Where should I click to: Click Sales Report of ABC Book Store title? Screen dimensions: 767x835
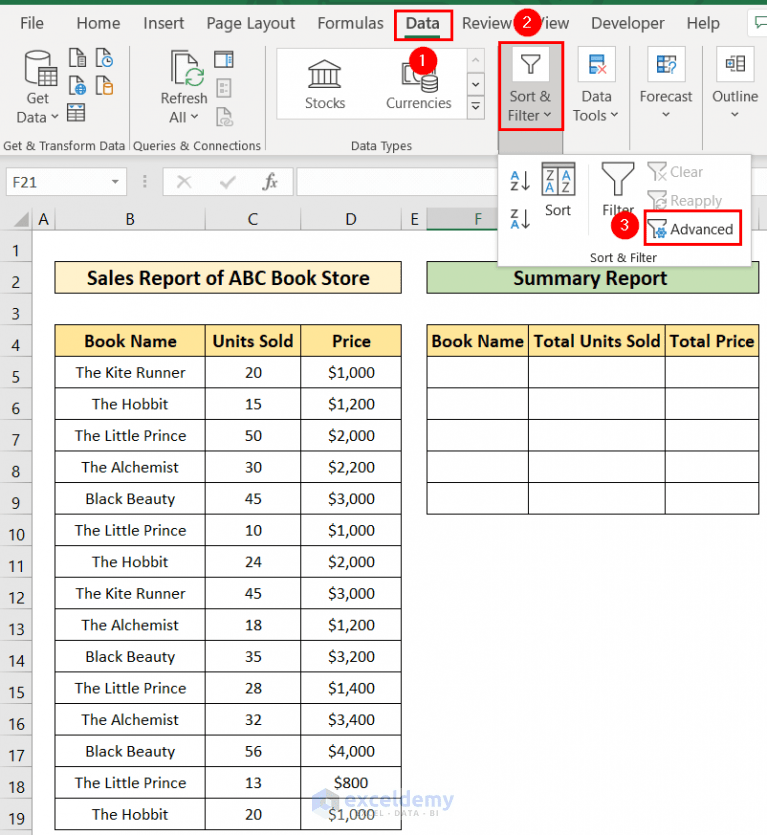pos(228,277)
